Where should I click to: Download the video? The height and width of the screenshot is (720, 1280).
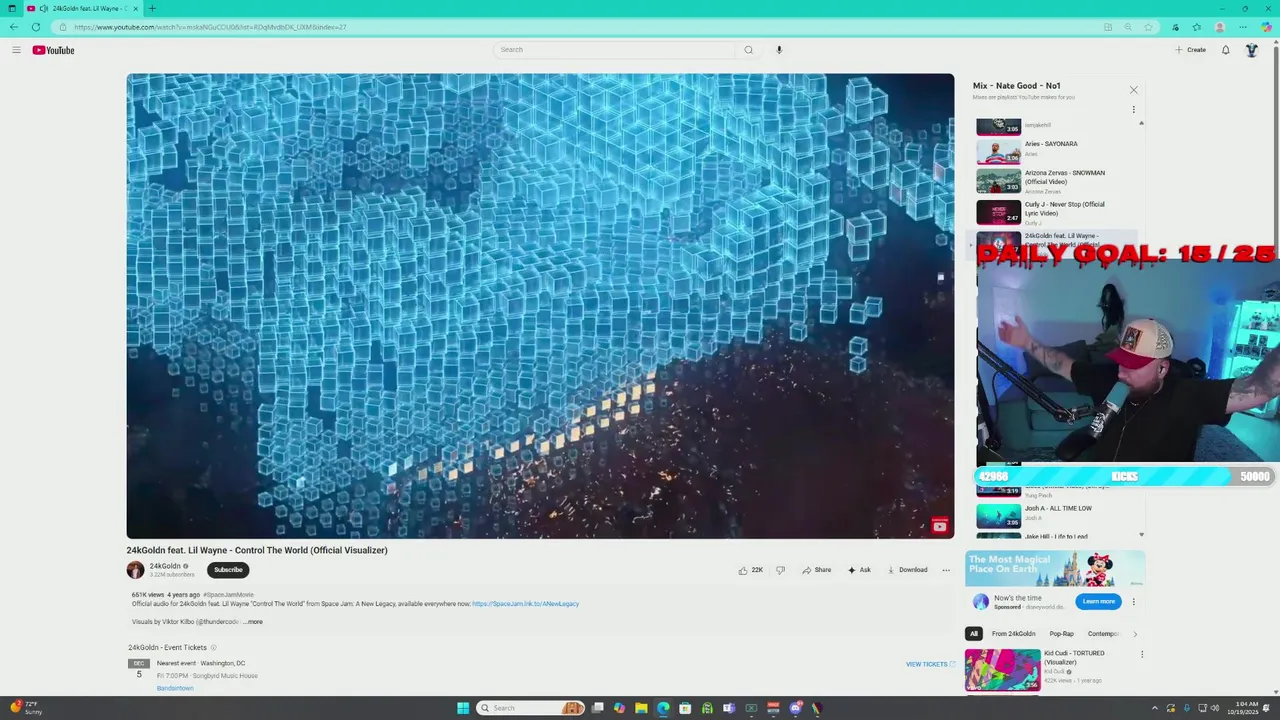coord(907,570)
